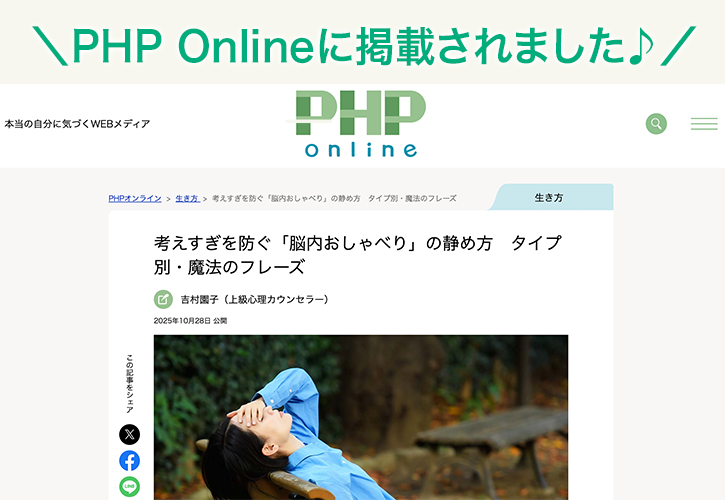
Task: Open the PHPオンライン breadcrumb link
Action: 135,198
